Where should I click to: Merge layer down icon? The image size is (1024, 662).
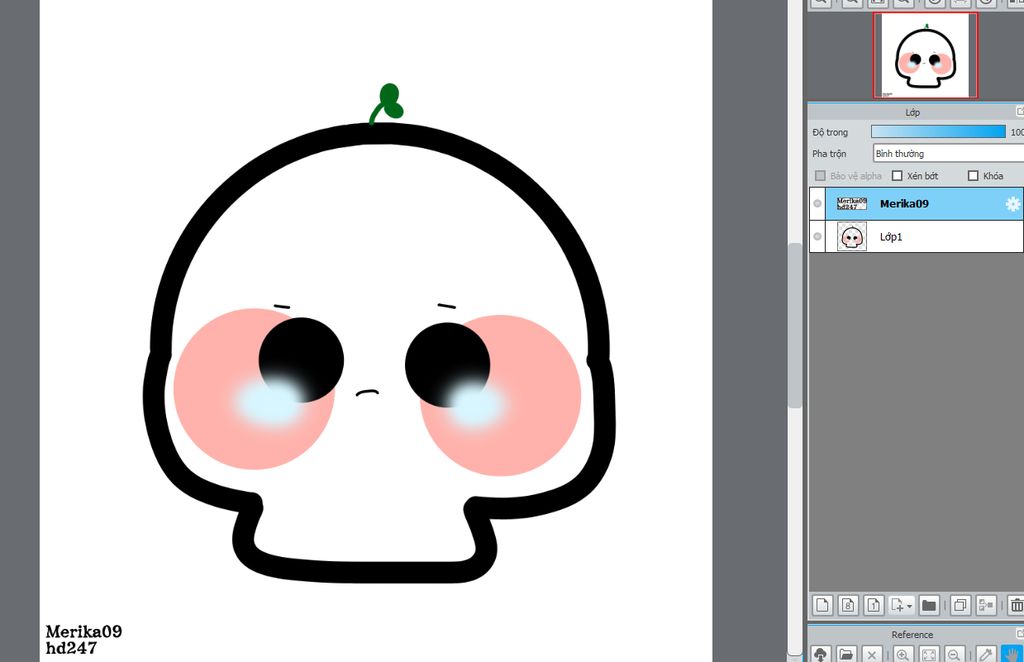point(985,605)
